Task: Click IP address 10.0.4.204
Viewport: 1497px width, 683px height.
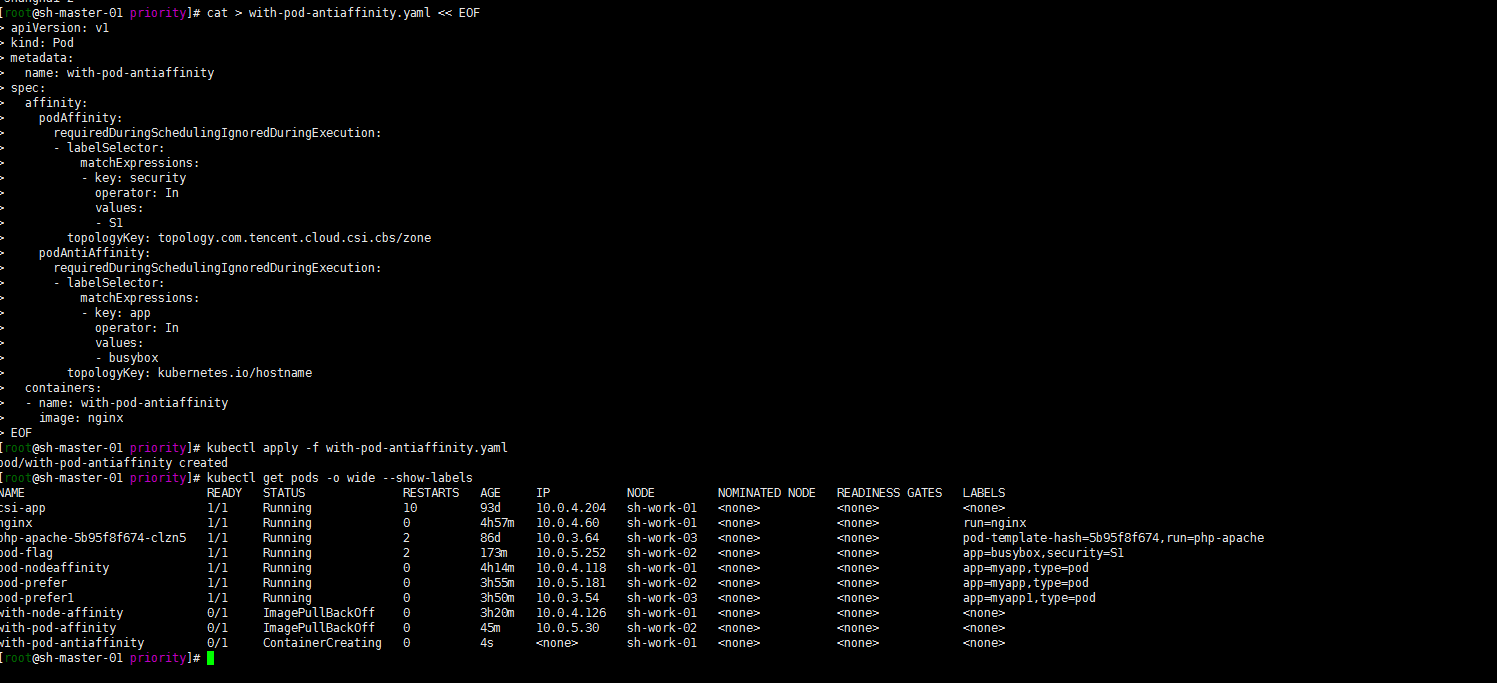Action: [571, 508]
